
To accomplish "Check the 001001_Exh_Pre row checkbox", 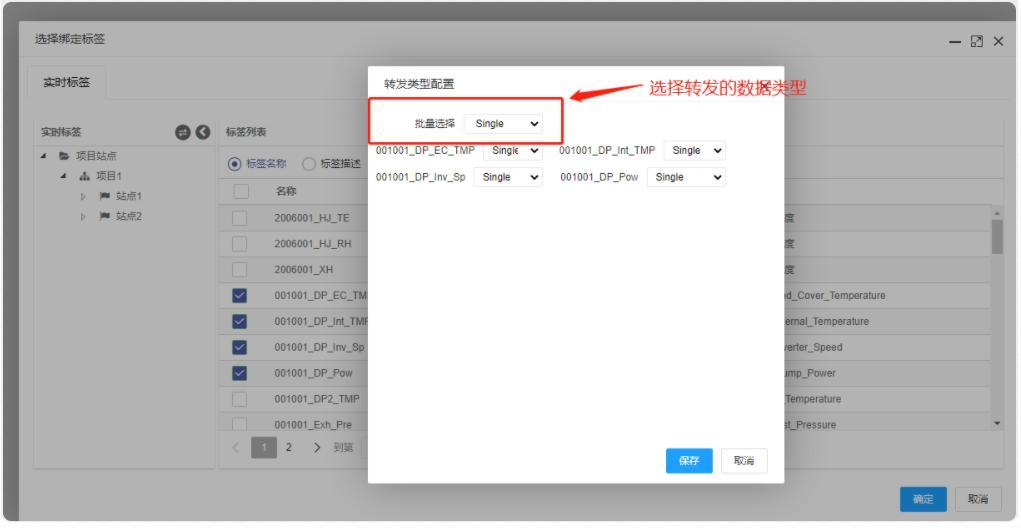I will 240,424.
